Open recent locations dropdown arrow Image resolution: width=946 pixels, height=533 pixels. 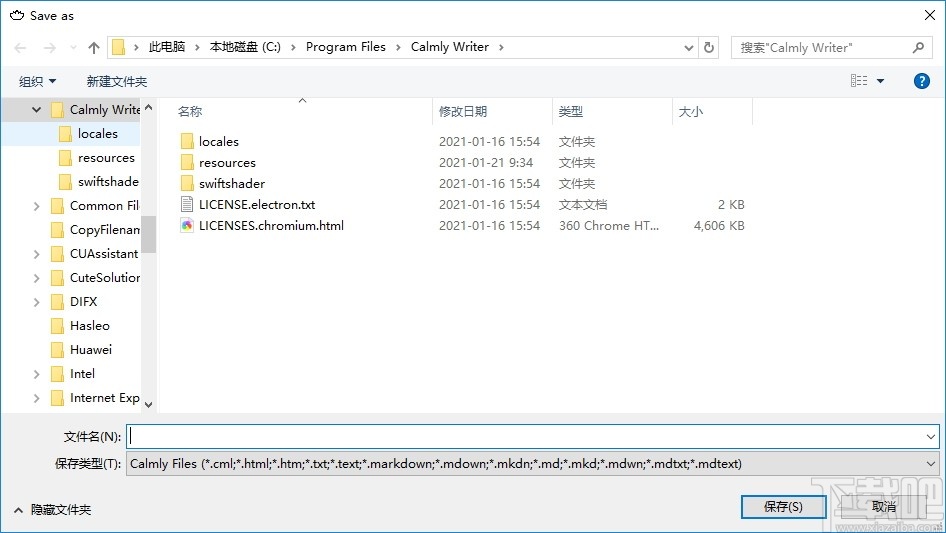point(73,48)
